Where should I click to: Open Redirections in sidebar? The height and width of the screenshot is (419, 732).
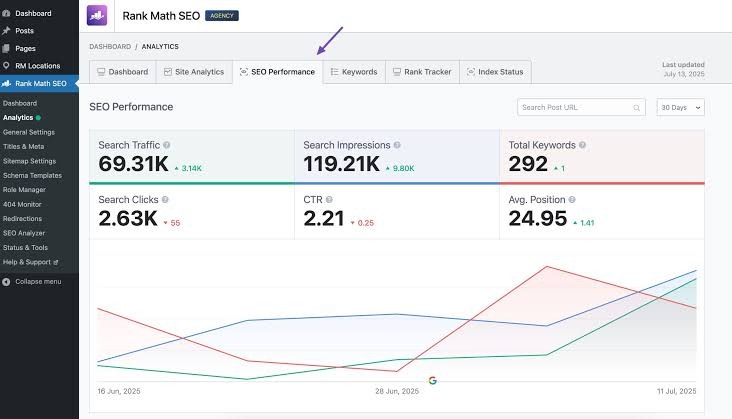[x=22, y=219]
